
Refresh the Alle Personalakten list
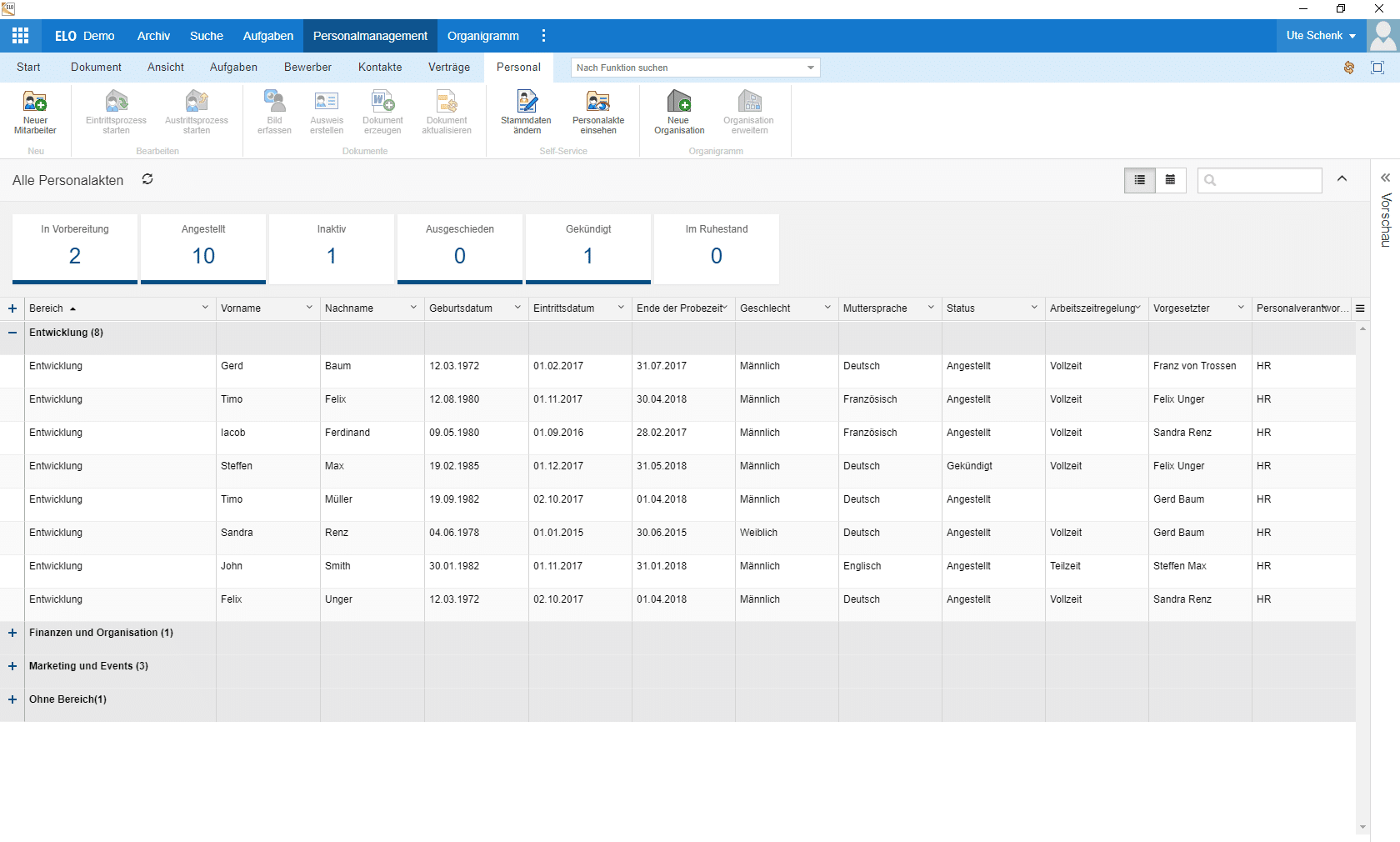pos(147,179)
